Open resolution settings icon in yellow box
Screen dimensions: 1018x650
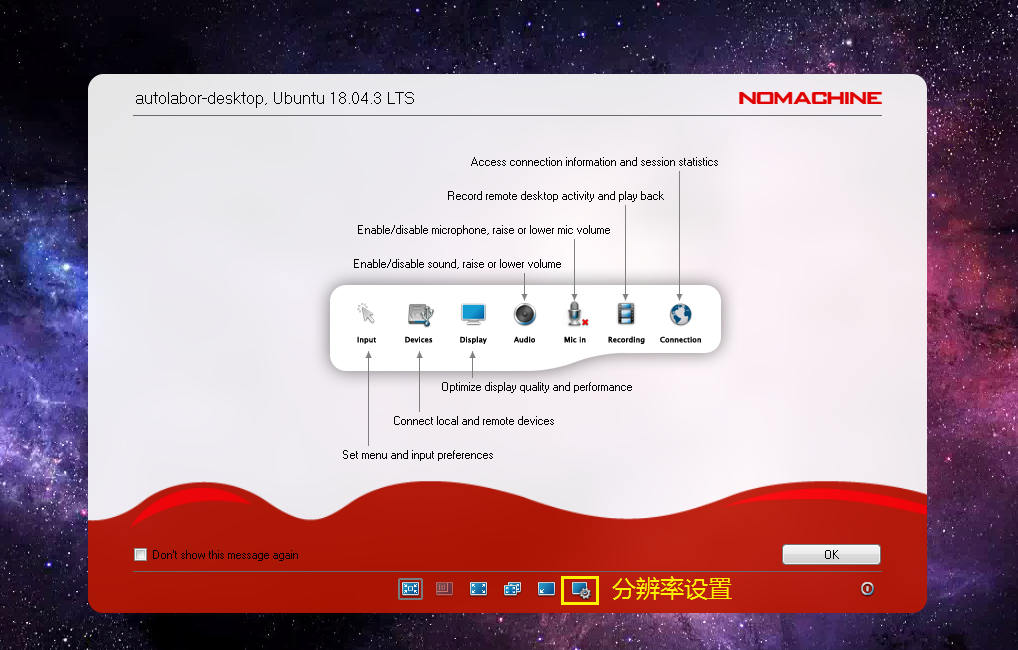[x=580, y=590]
